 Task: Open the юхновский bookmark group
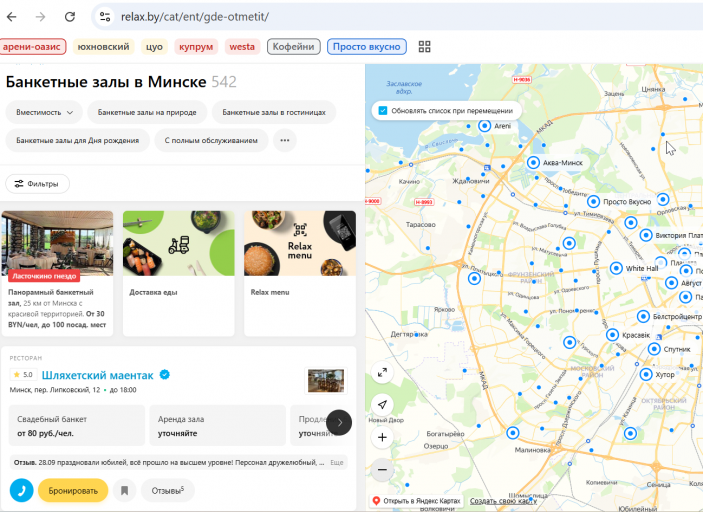click(x=104, y=47)
